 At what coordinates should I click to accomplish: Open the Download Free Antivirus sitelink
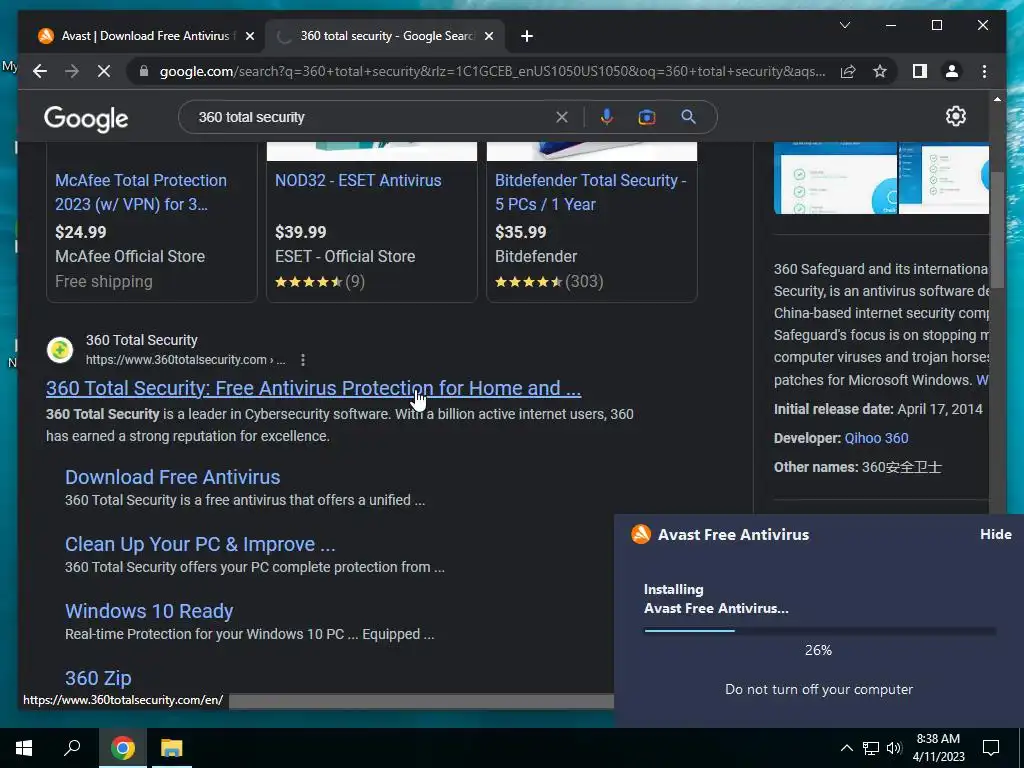click(172, 477)
